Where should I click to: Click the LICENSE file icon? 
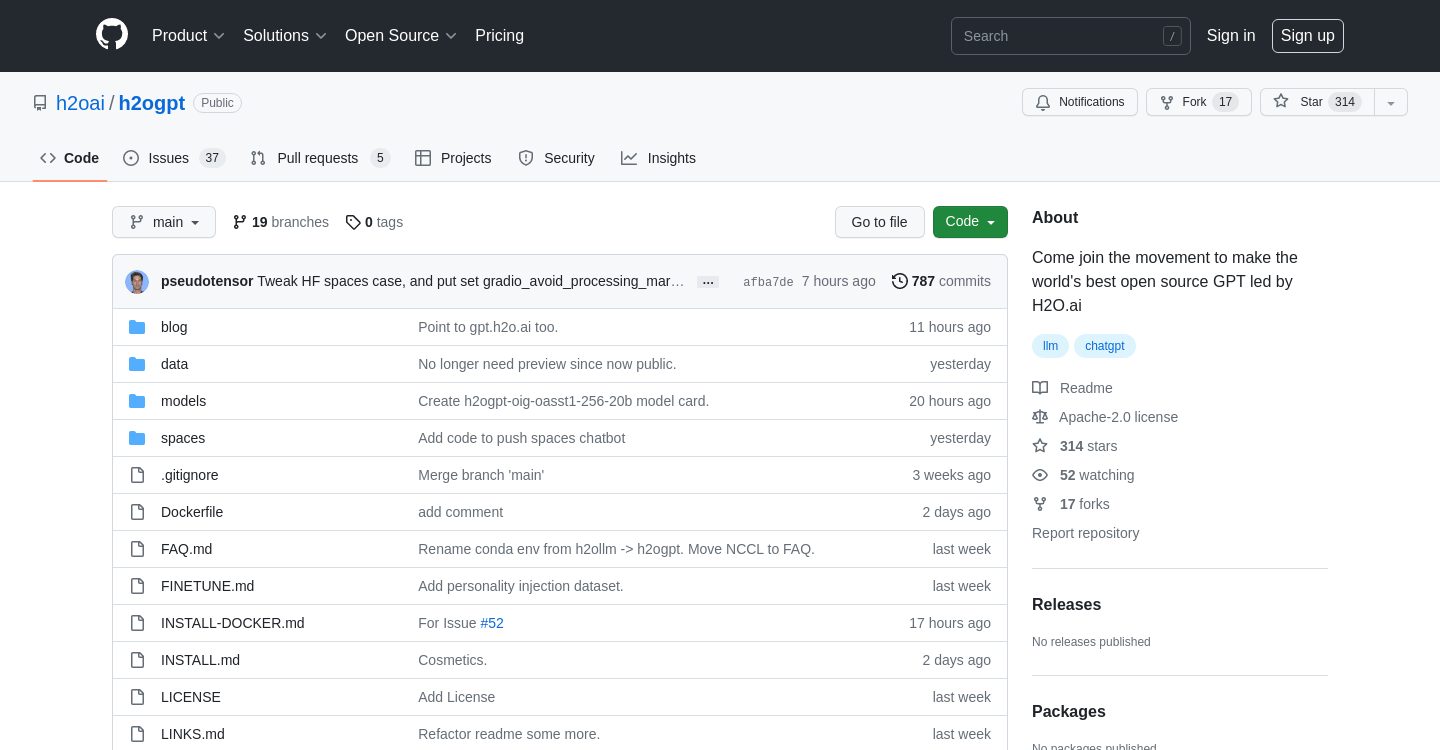click(x=137, y=697)
